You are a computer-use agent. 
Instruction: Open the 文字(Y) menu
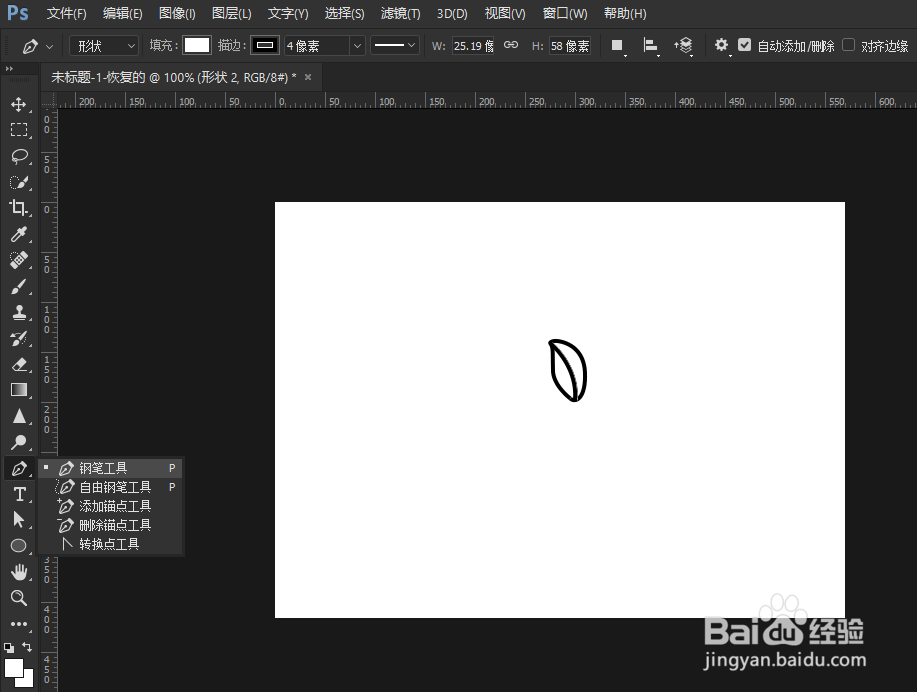[x=288, y=13]
